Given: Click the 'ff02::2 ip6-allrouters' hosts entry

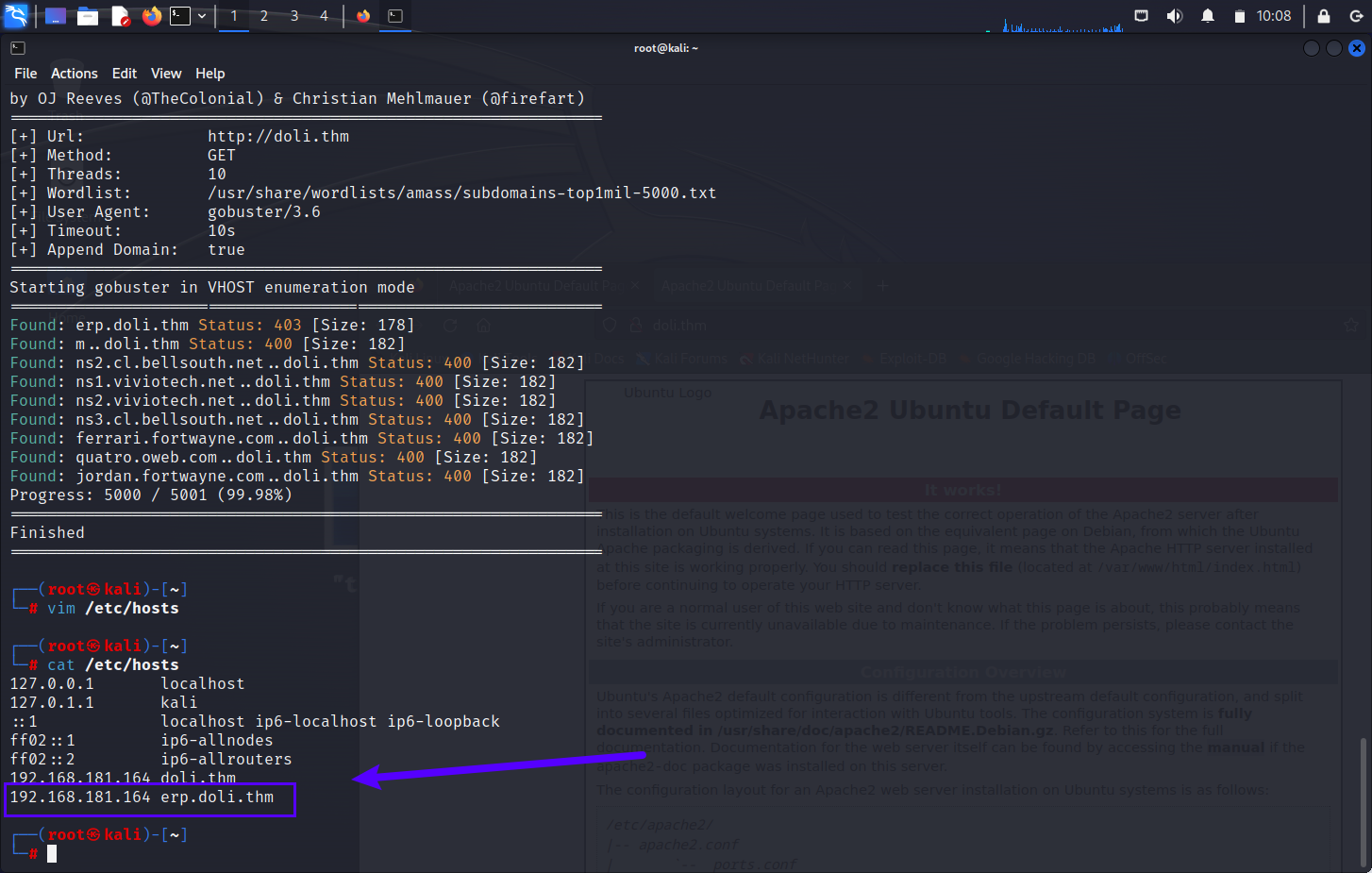Looking at the screenshot, I should coord(151,759).
